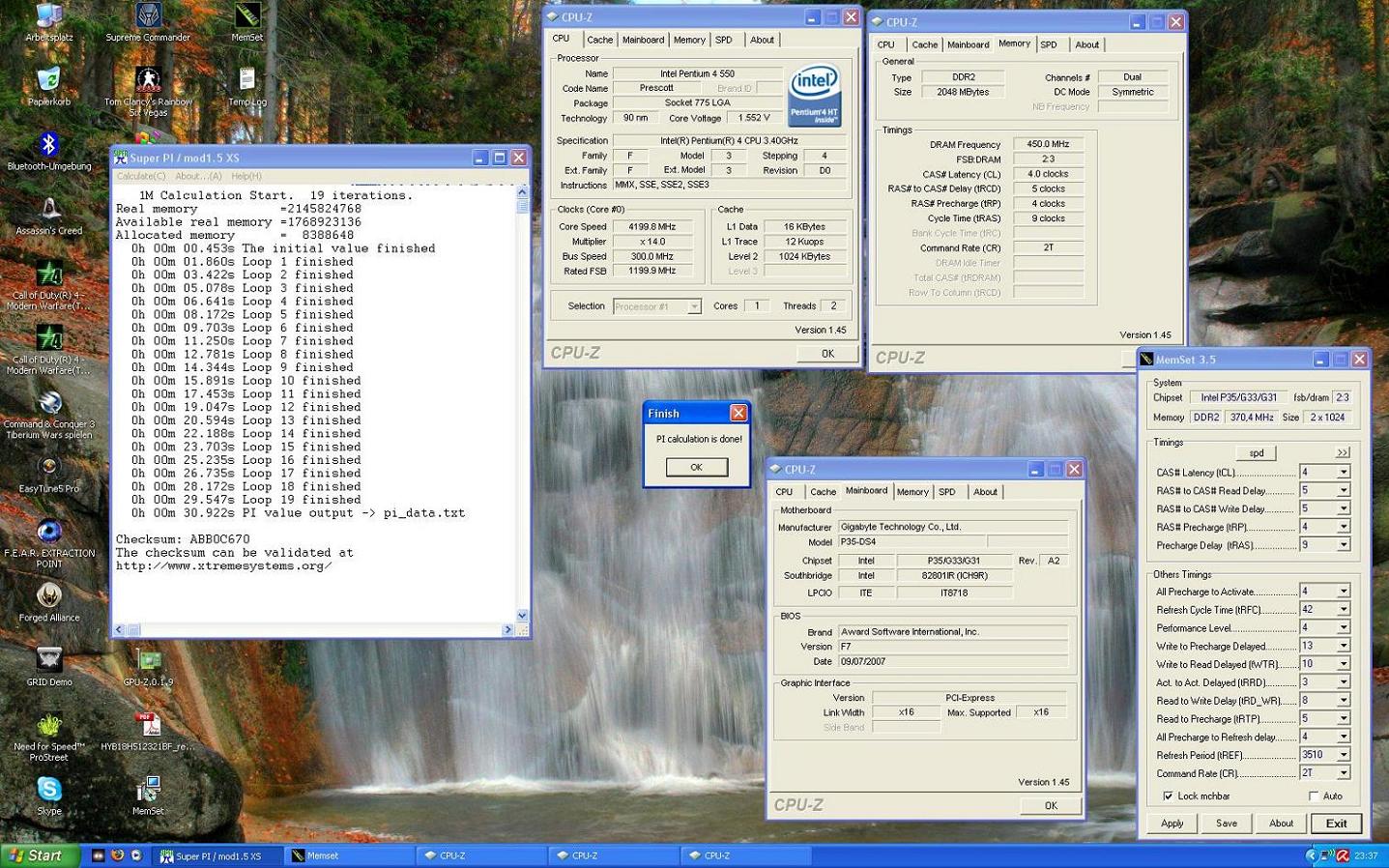Screen dimensions: 1389x868
Task: Click Exit button in MemSet
Action: [x=1336, y=824]
